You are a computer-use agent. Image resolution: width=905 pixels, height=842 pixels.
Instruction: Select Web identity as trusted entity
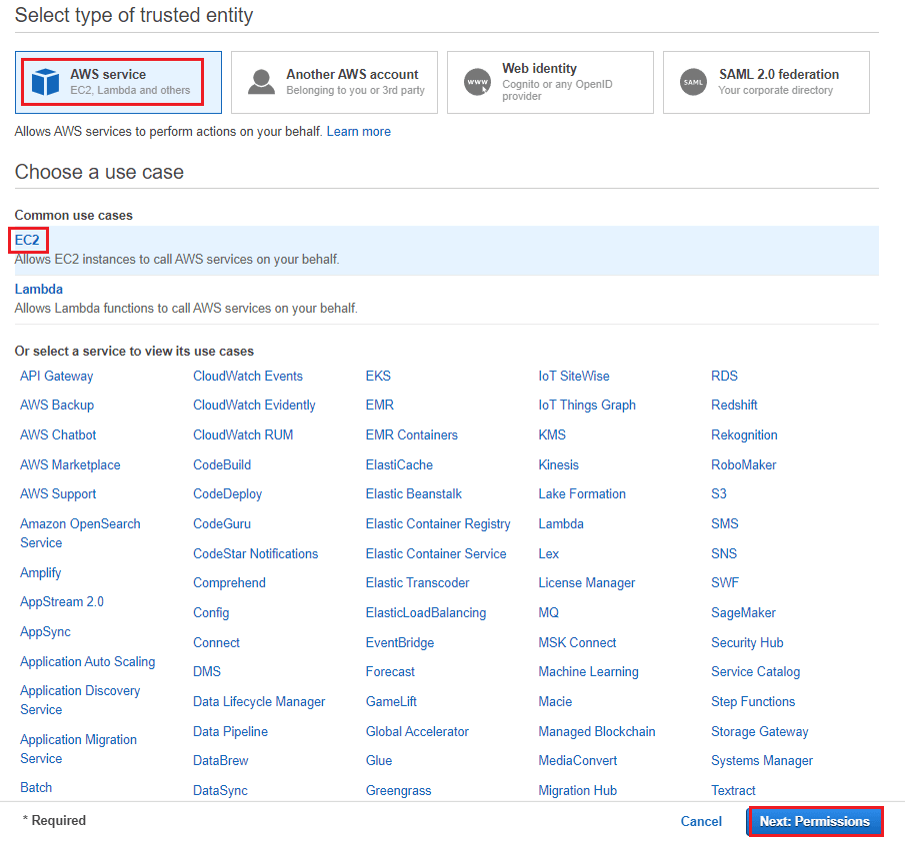[550, 82]
